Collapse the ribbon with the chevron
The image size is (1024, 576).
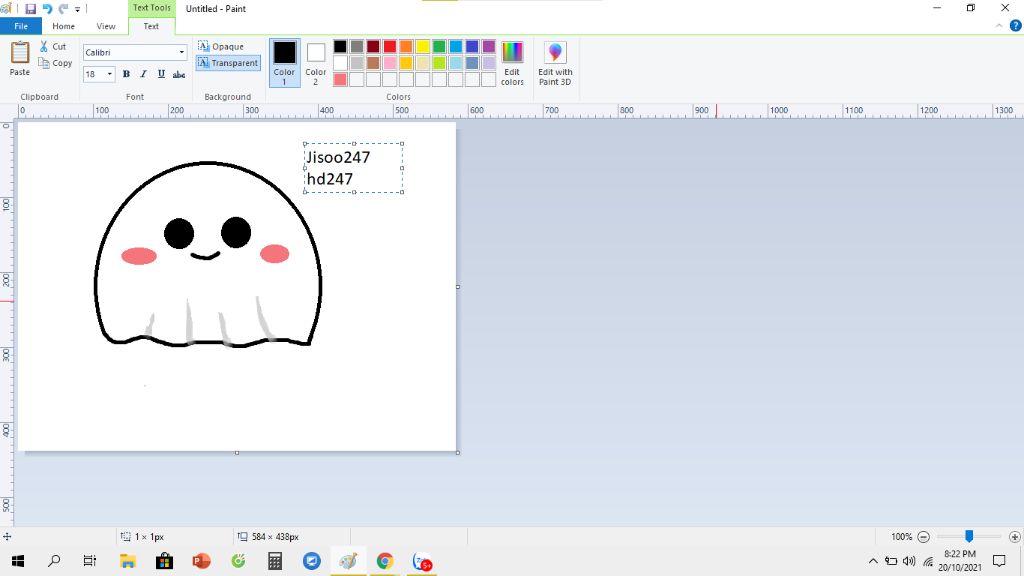coord(999,26)
